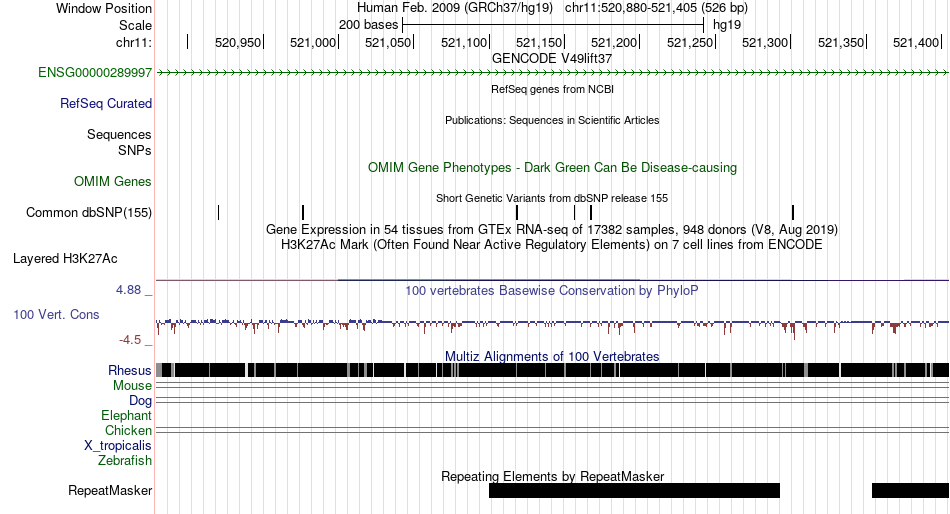The height and width of the screenshot is (514, 950).
Task: Open the Layered H3K27Ac track label
Action: pyautogui.click(x=65, y=259)
